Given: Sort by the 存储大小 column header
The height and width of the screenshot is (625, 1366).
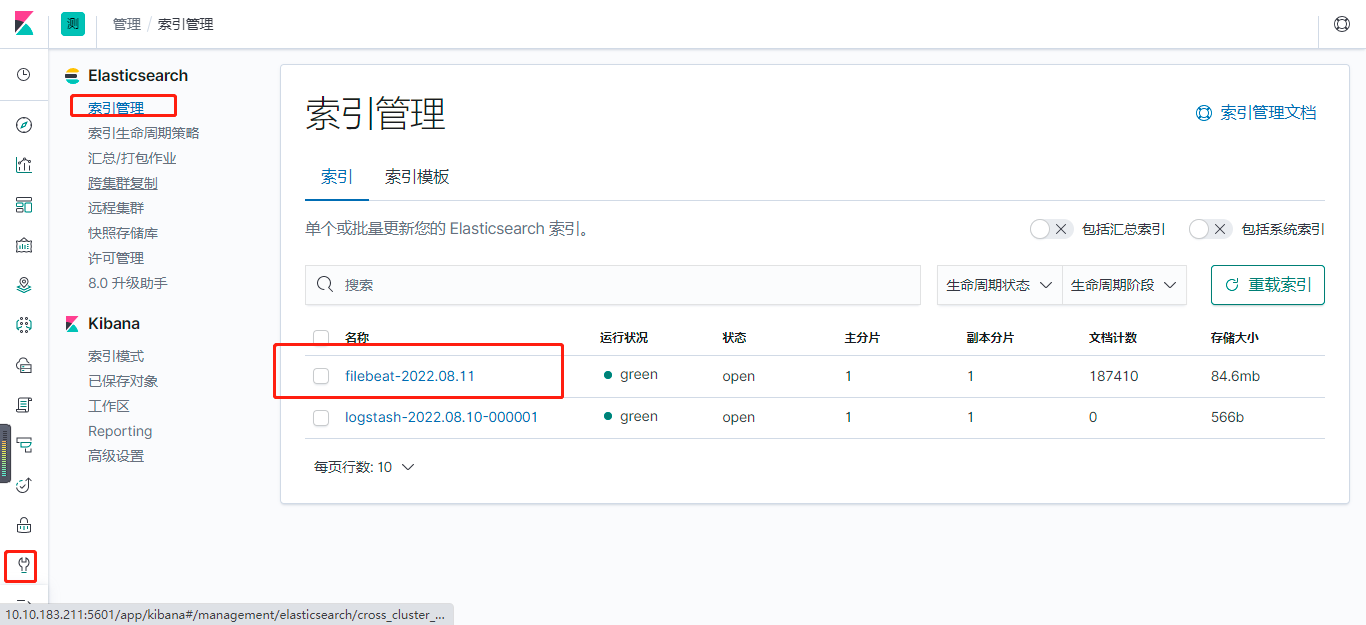Looking at the screenshot, I should [1235, 338].
